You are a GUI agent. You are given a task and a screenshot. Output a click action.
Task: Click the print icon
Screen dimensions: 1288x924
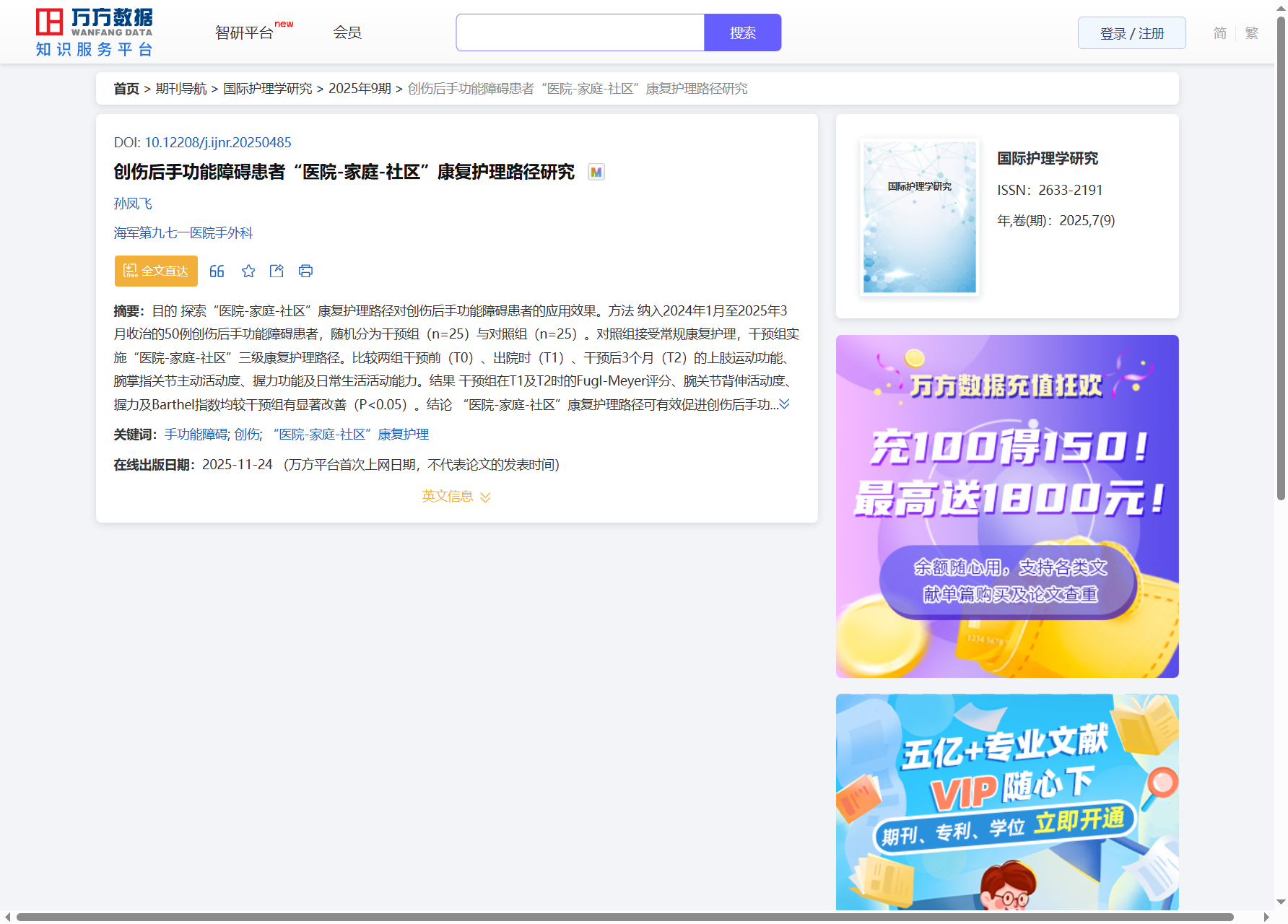305,271
